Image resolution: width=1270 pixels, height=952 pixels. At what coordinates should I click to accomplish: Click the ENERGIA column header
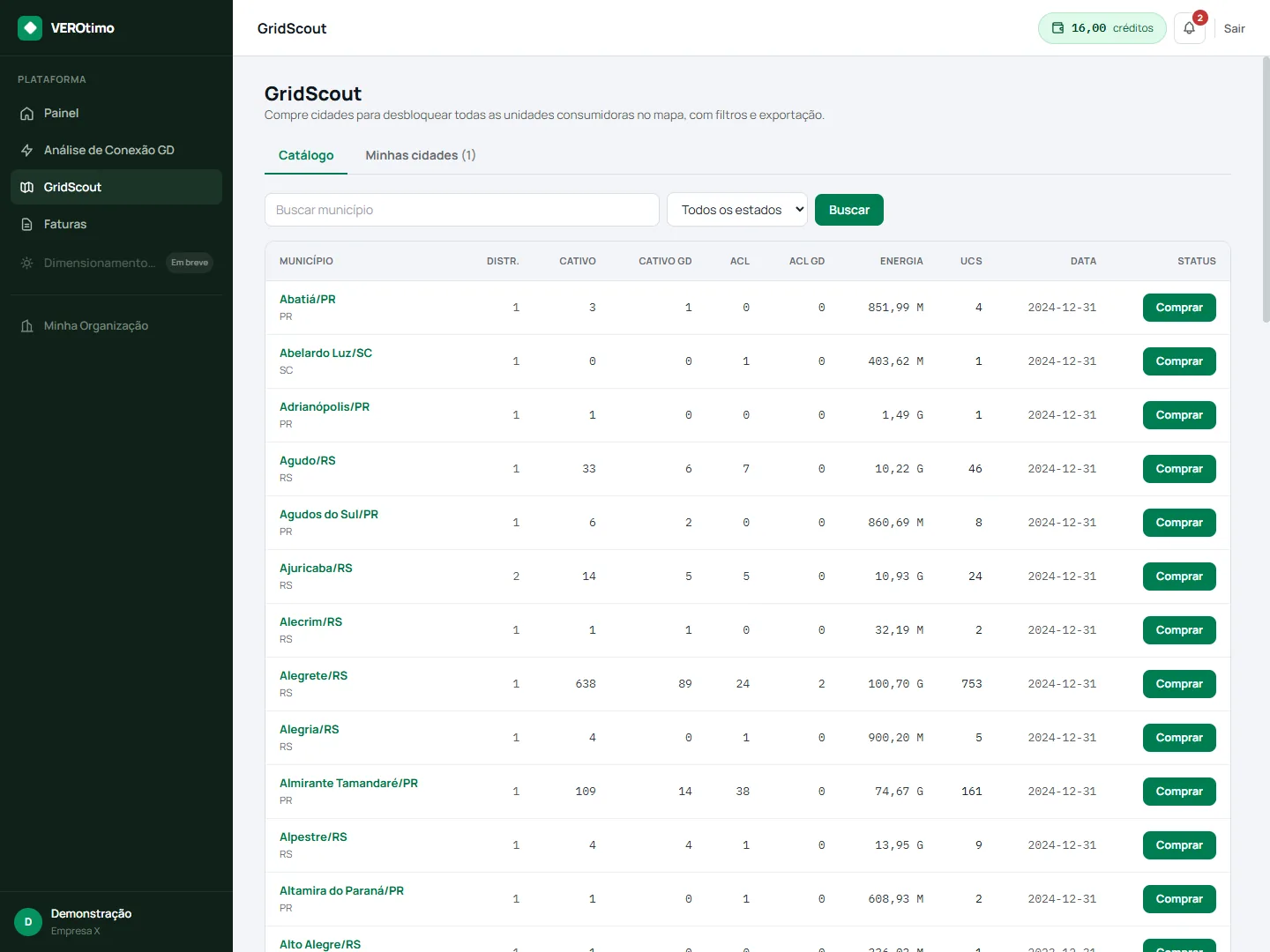[901, 261]
